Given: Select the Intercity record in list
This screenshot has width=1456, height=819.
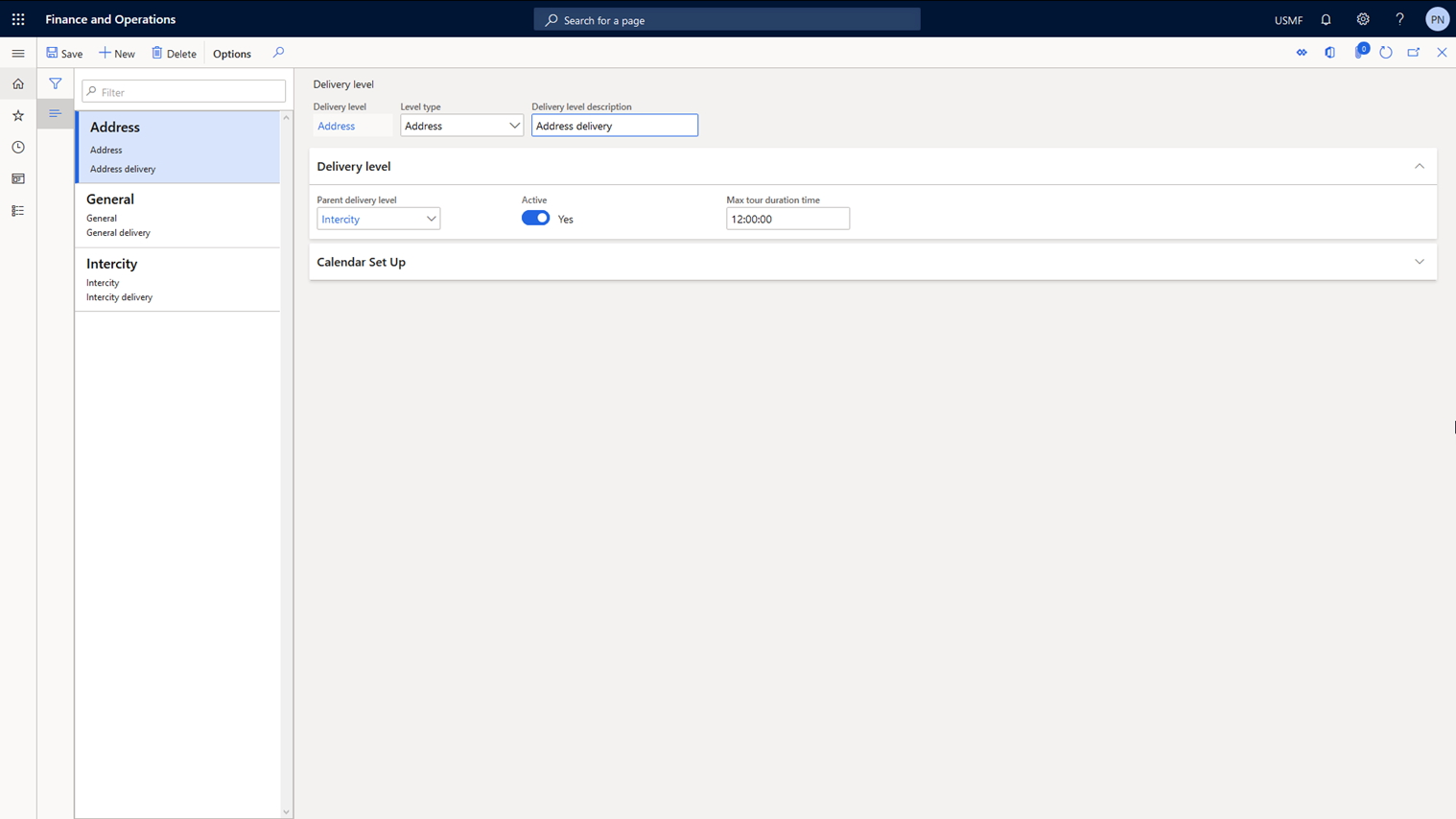Looking at the screenshot, I should pos(177,279).
